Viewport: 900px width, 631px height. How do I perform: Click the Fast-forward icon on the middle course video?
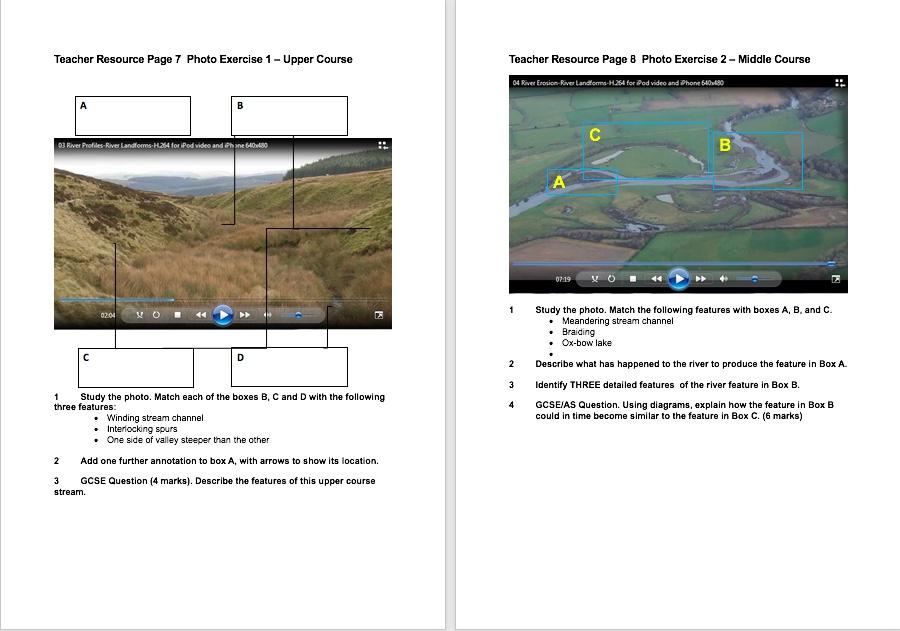pyautogui.click(x=701, y=279)
